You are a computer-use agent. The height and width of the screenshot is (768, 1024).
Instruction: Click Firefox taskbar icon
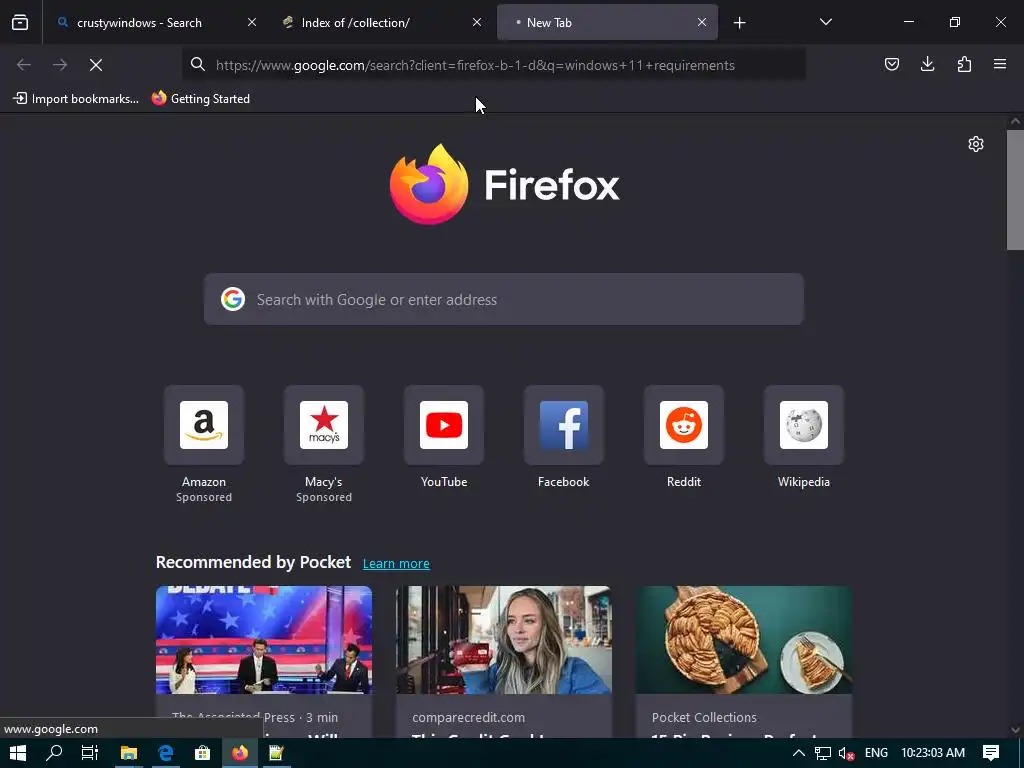[240, 753]
